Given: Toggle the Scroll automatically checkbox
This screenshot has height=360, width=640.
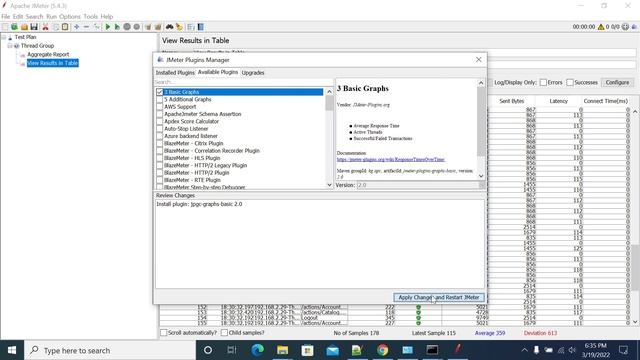Looking at the screenshot, I should tap(164, 333).
